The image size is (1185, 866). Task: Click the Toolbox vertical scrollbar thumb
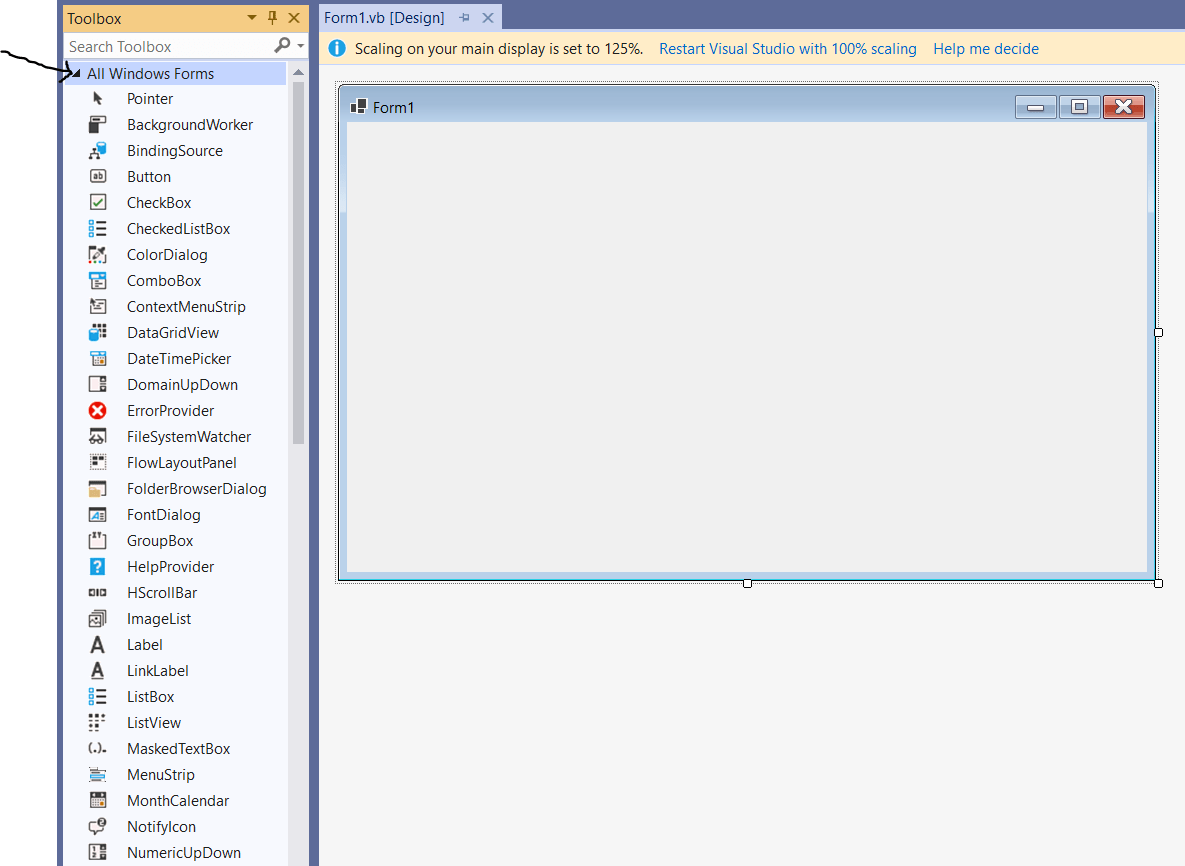point(299,263)
